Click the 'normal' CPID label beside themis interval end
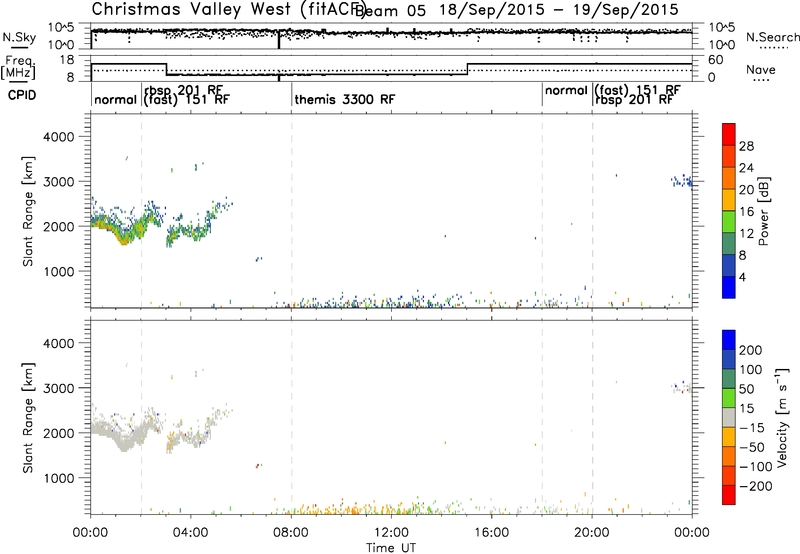This screenshot has width=800, height=554. click(x=566, y=90)
